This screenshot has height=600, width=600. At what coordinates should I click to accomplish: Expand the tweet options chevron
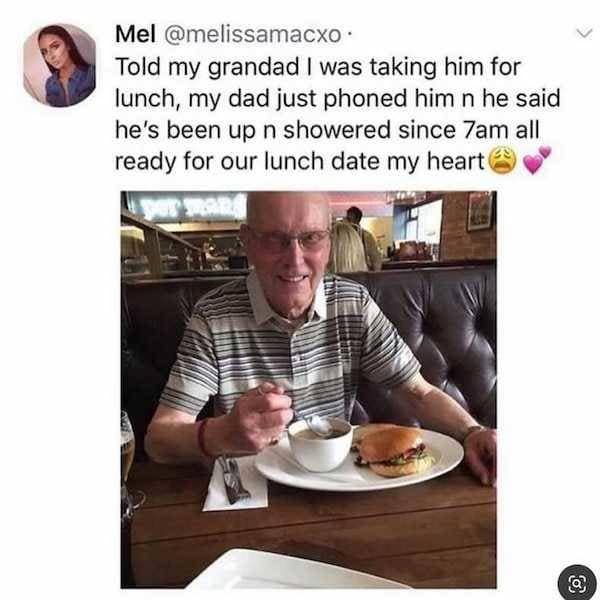click(584, 34)
